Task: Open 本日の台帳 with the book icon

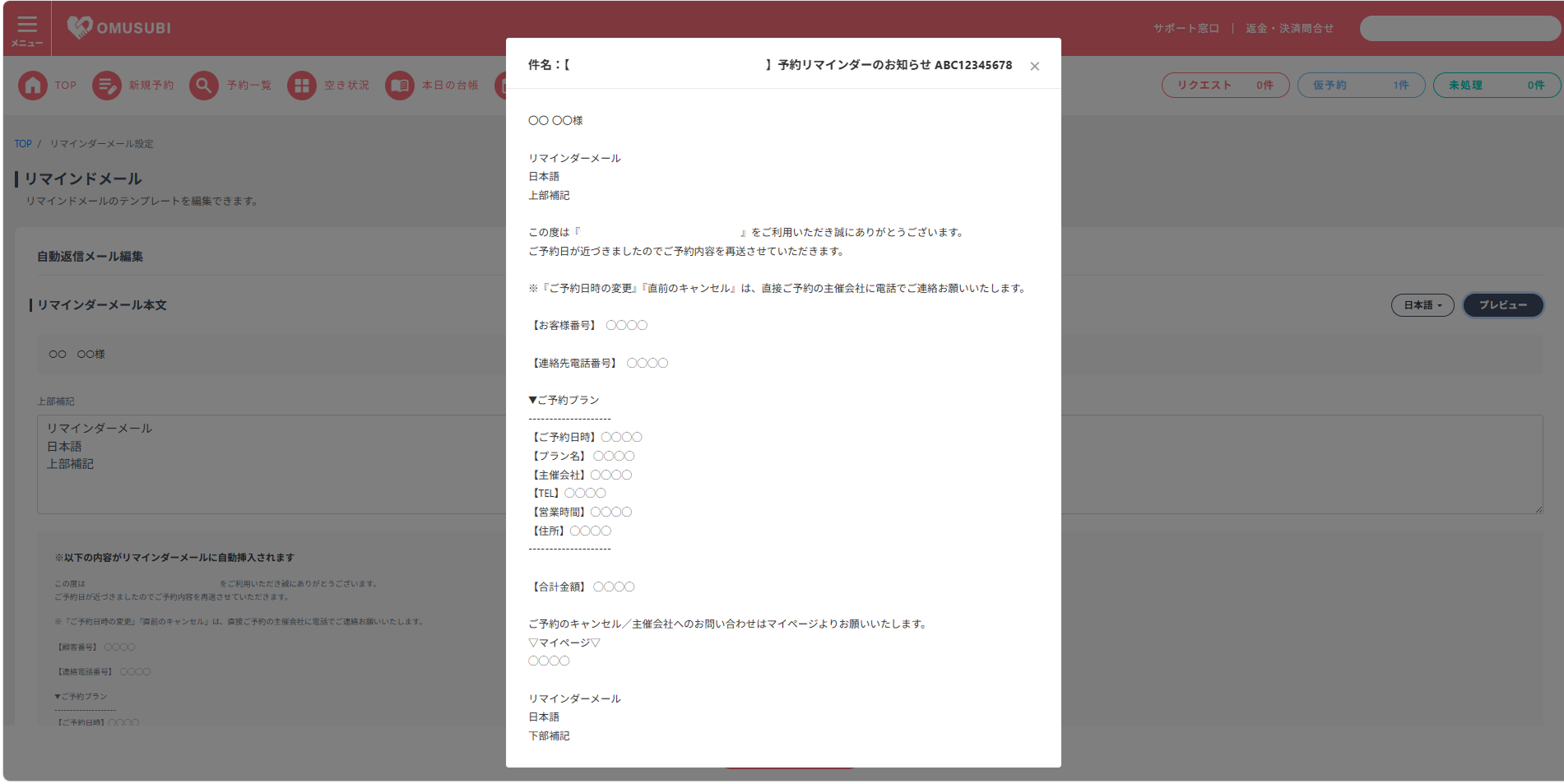Action: (432, 86)
